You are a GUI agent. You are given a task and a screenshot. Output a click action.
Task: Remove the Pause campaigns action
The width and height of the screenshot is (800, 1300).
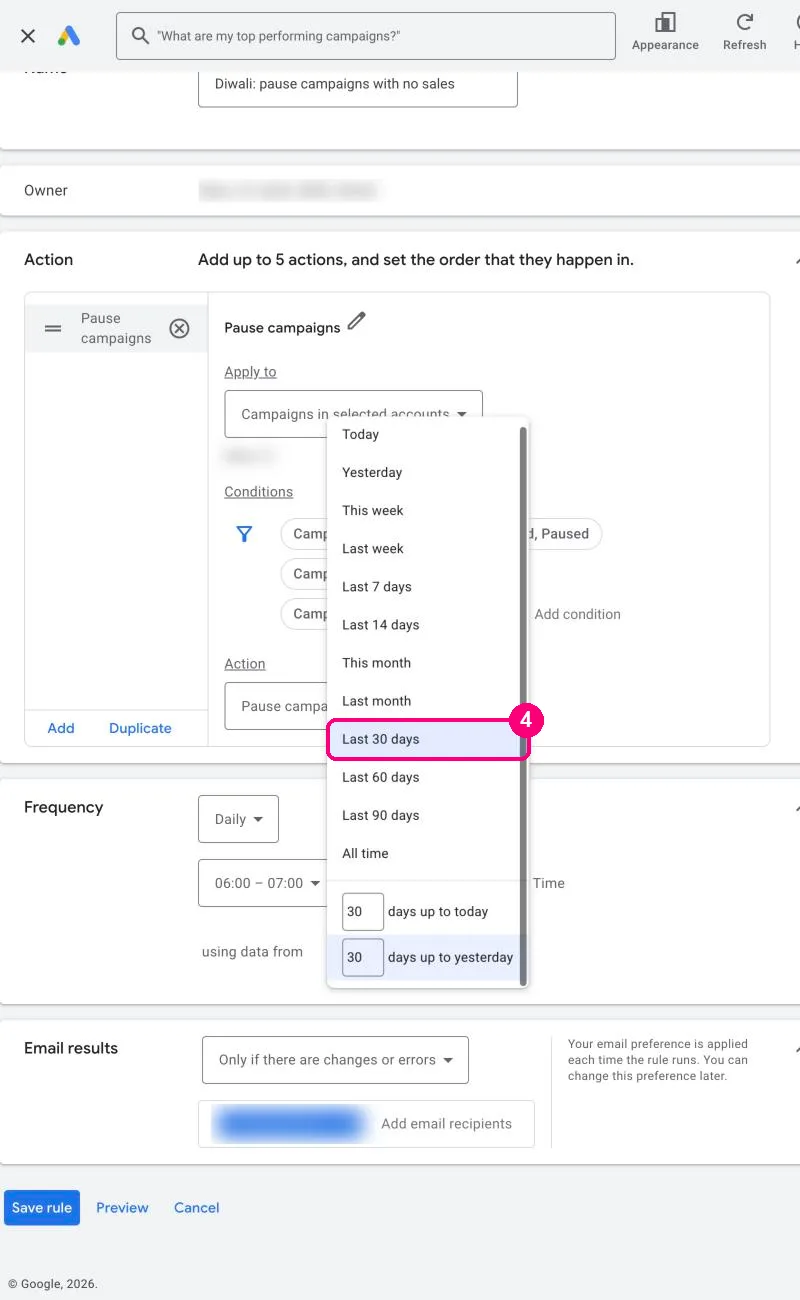[179, 328]
